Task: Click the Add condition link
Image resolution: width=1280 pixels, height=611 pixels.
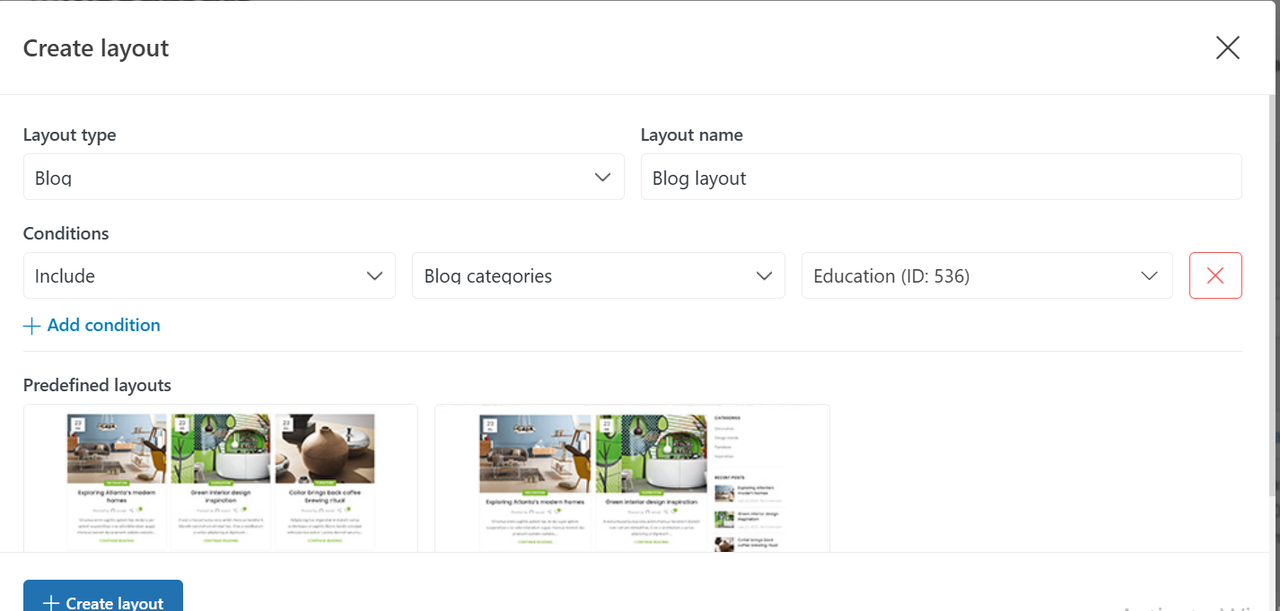Action: click(92, 325)
